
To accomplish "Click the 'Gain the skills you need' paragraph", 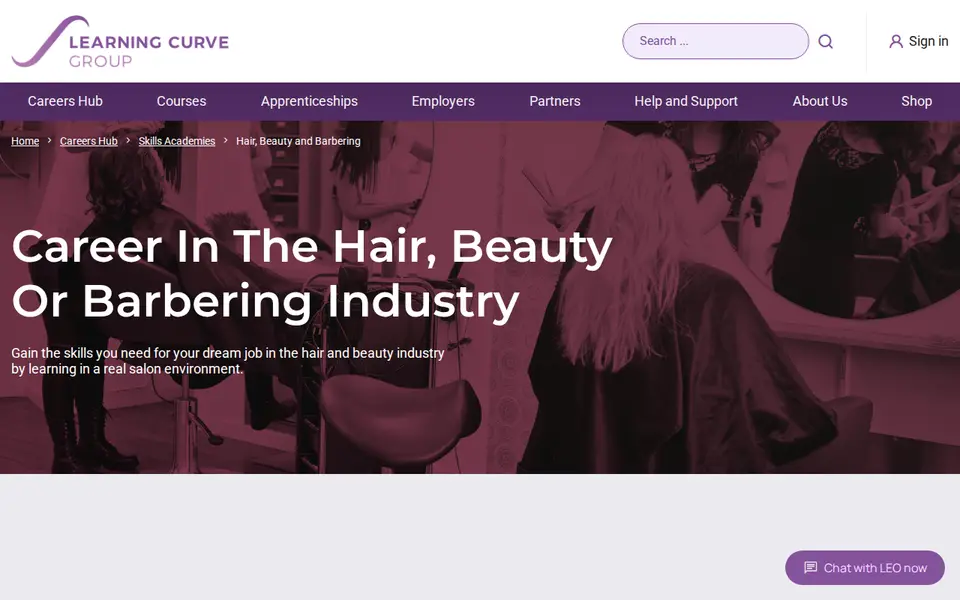I will pos(228,361).
